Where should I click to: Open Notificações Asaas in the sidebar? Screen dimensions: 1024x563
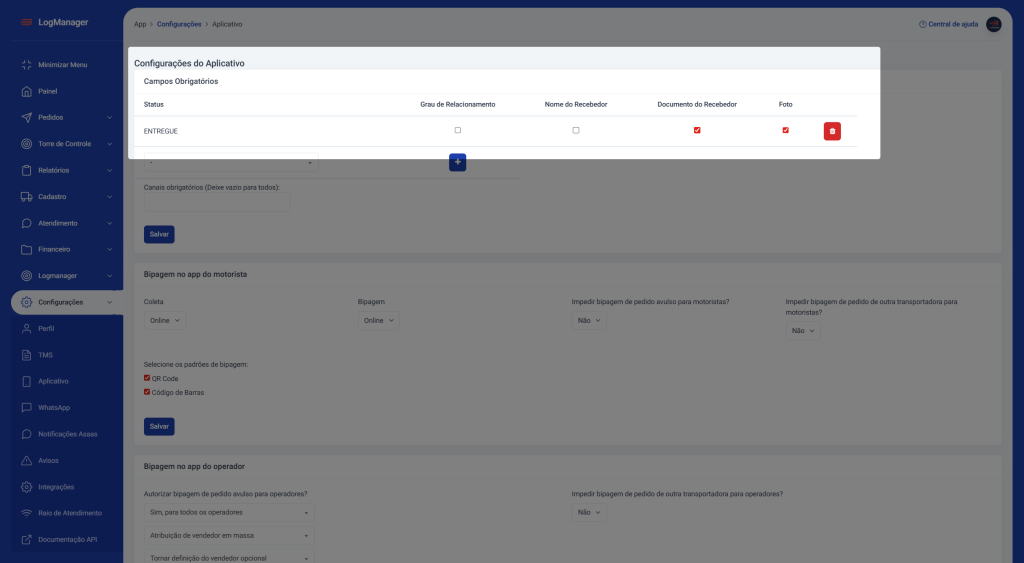[67, 434]
